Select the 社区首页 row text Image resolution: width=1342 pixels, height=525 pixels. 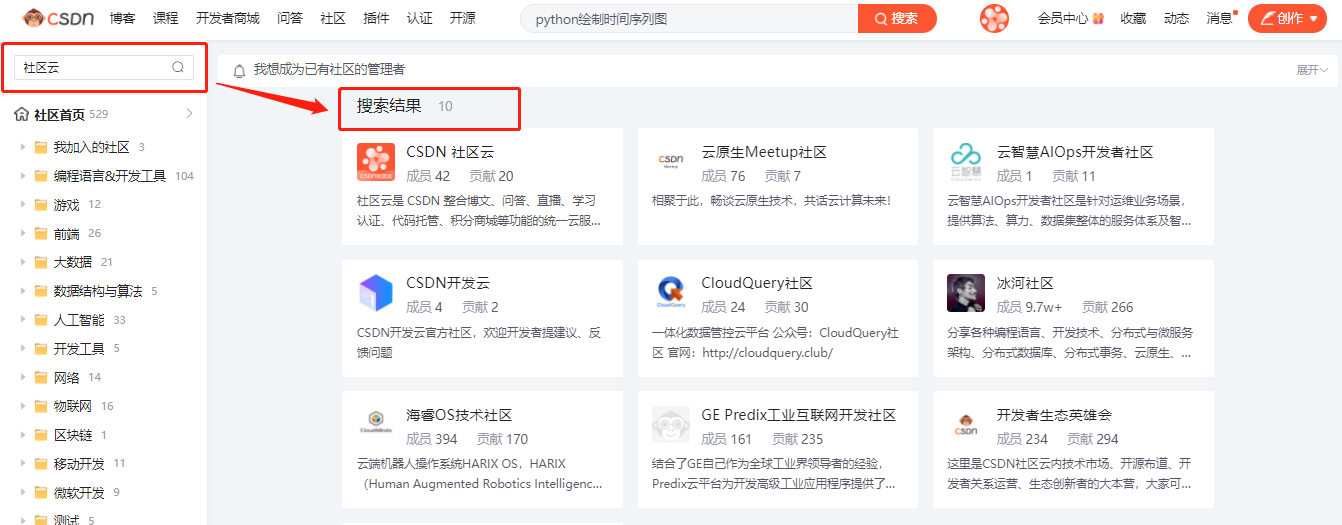[59, 114]
